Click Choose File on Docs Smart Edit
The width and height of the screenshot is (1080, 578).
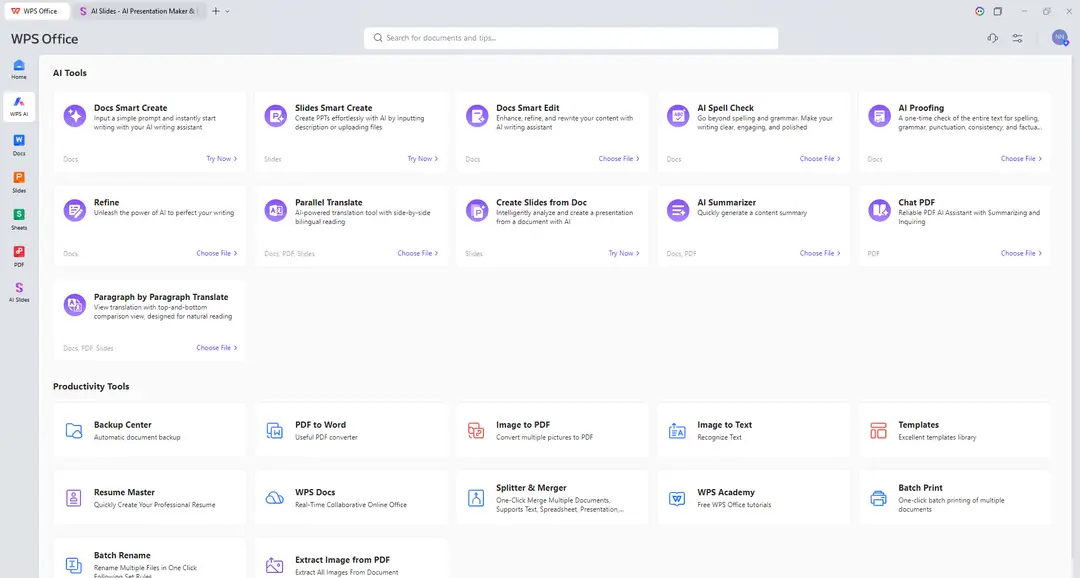[x=619, y=158]
